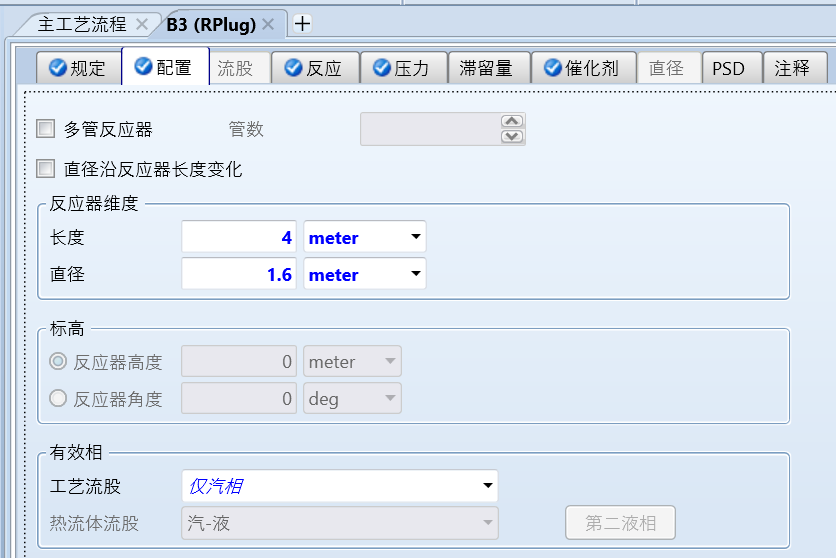Screen dimensions: 836x558
Task: Click the 催化剂 tab checkmark icon
Action: click(x=553, y=68)
